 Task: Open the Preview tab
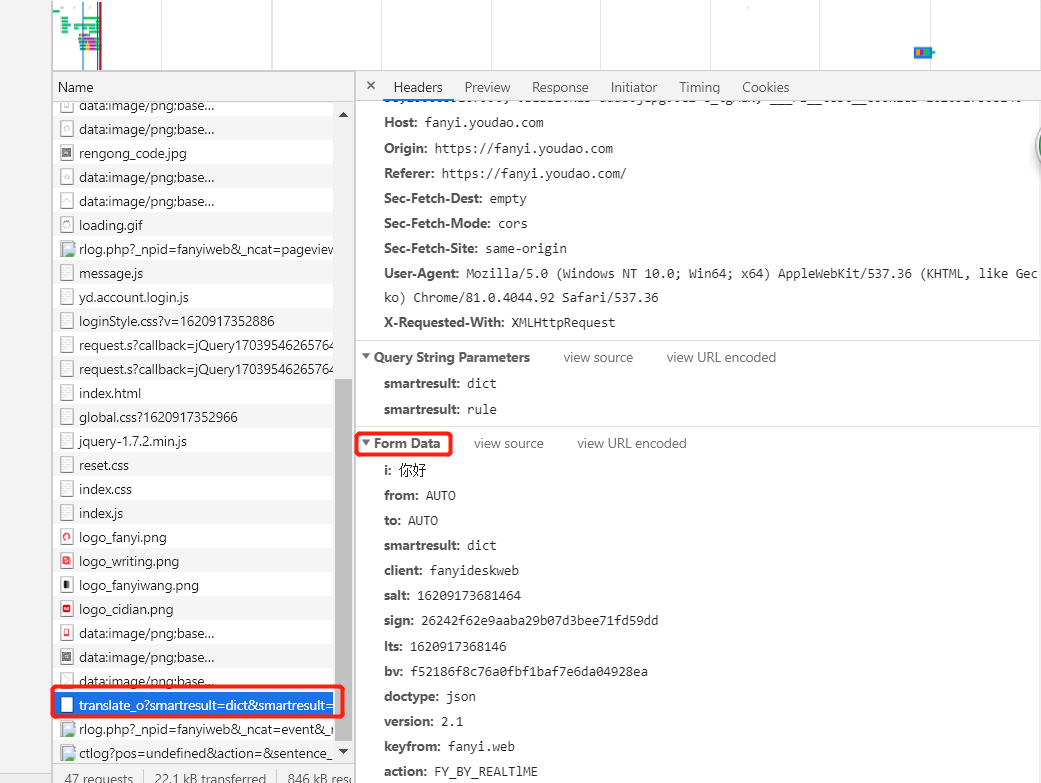point(487,87)
